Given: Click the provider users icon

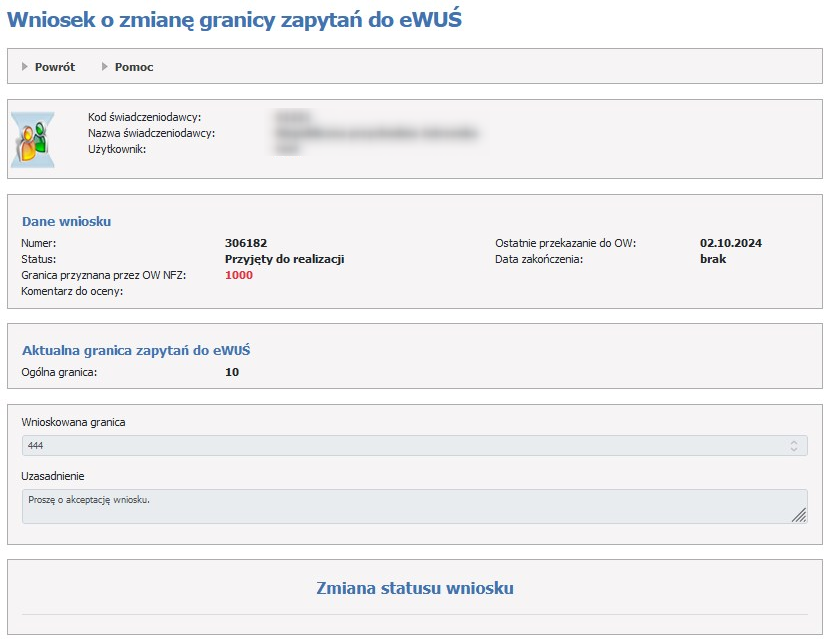Looking at the screenshot, I should point(33,138).
